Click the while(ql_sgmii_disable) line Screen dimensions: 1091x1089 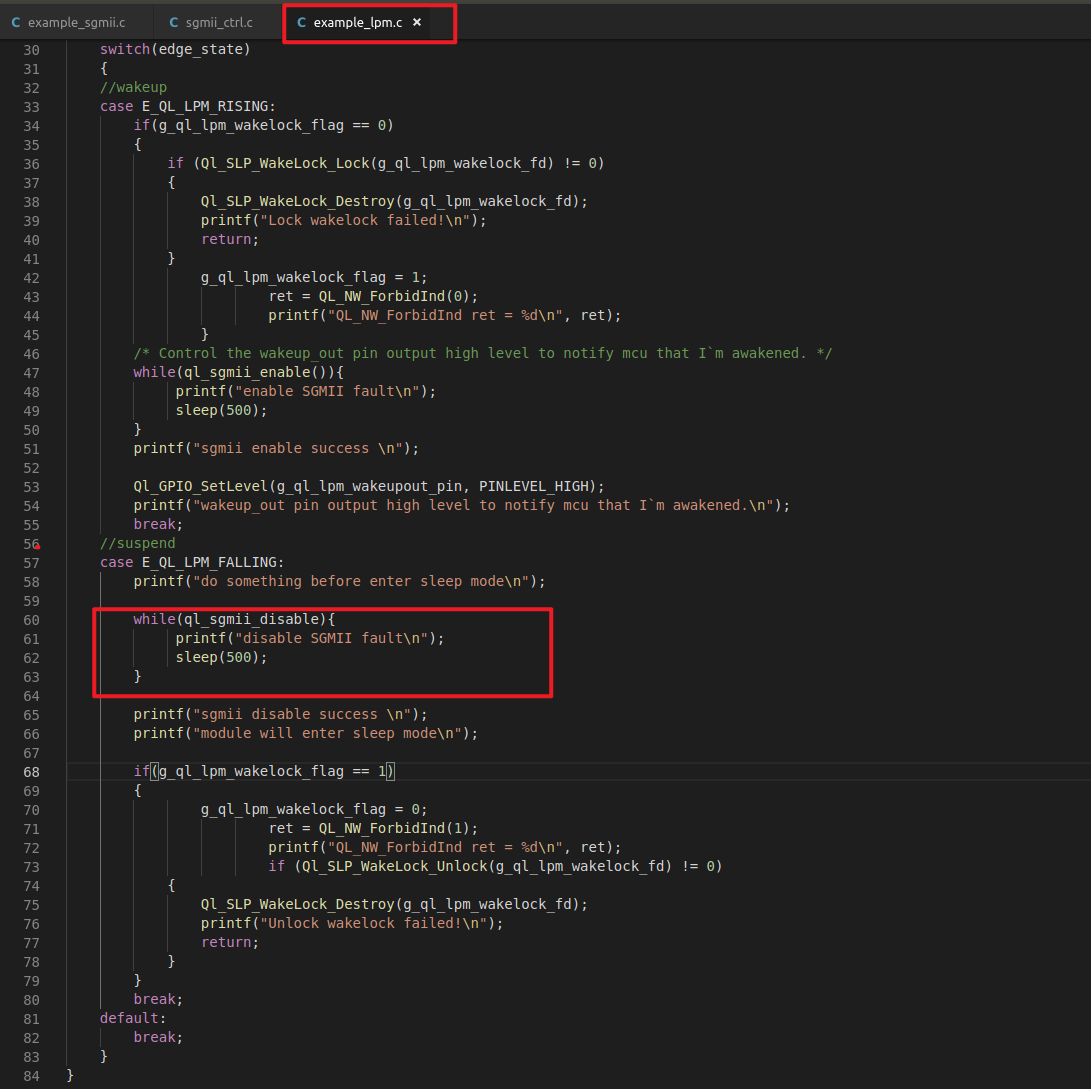[x=234, y=619]
